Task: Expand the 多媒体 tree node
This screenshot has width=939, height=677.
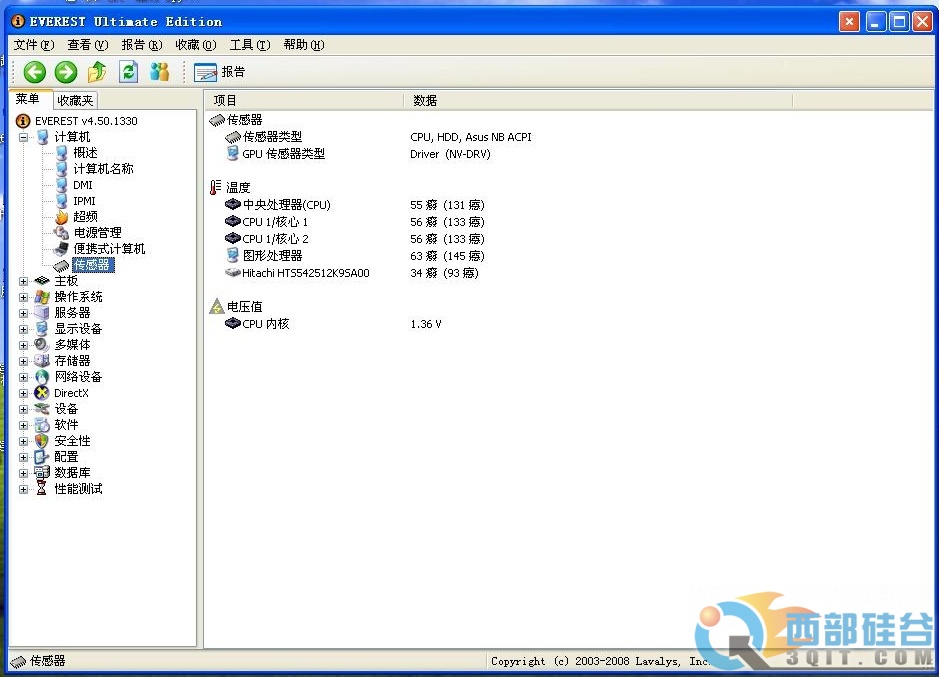Action: coord(23,345)
